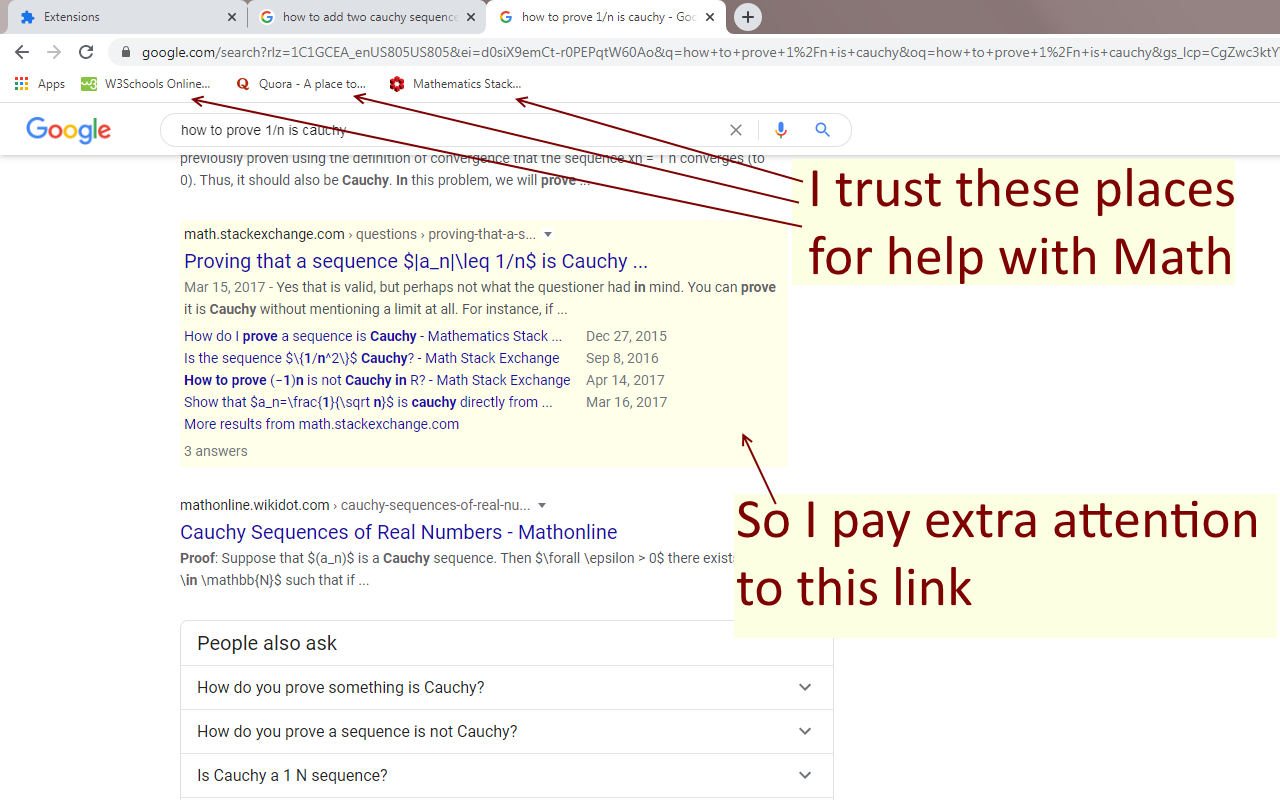Screen dimensions: 1280x800
Task: Open 'Show that a_n=1/sqrt n is cauchy' link
Action: 368,402
